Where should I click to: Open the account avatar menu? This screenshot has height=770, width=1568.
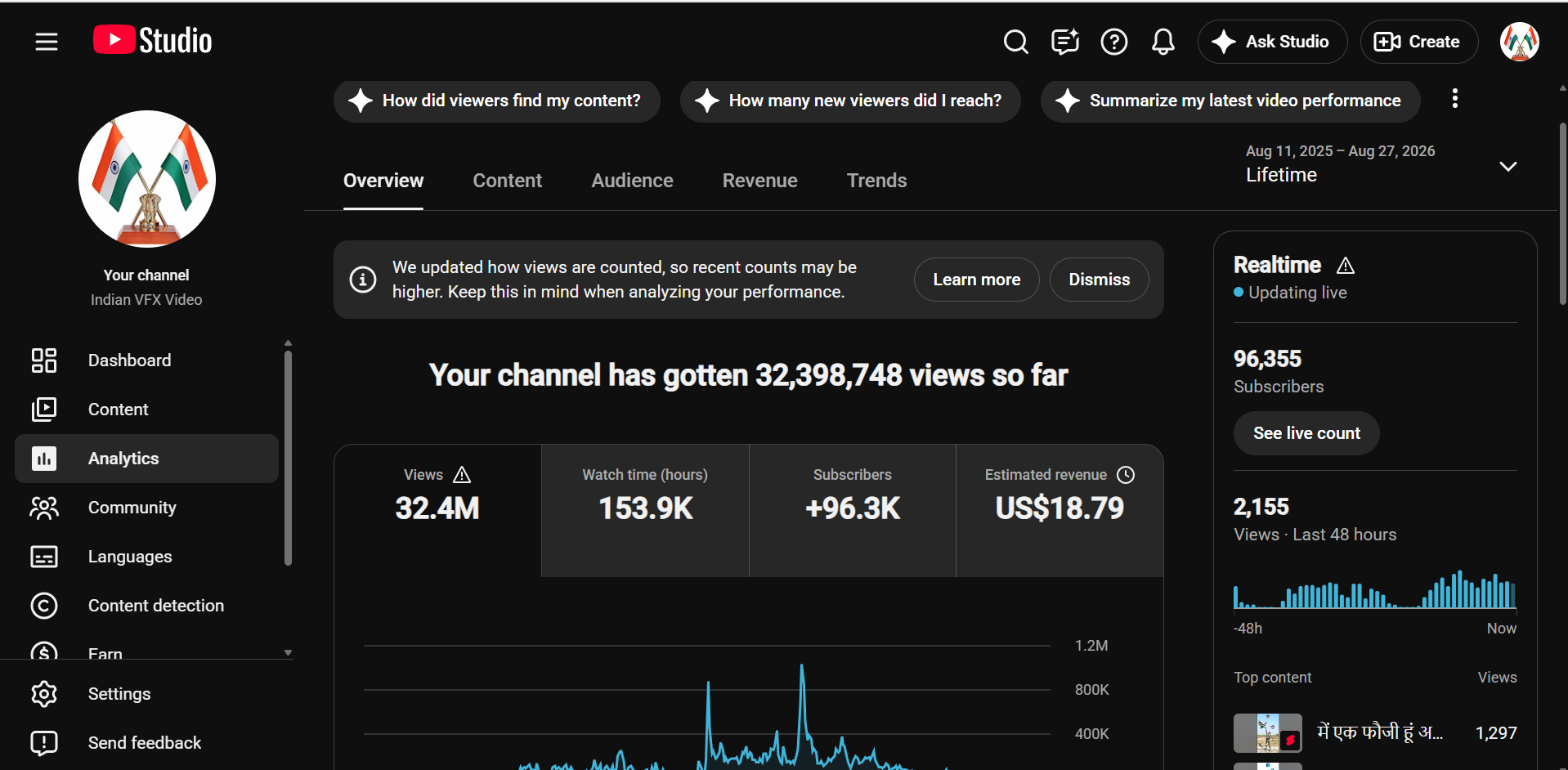point(1519,42)
